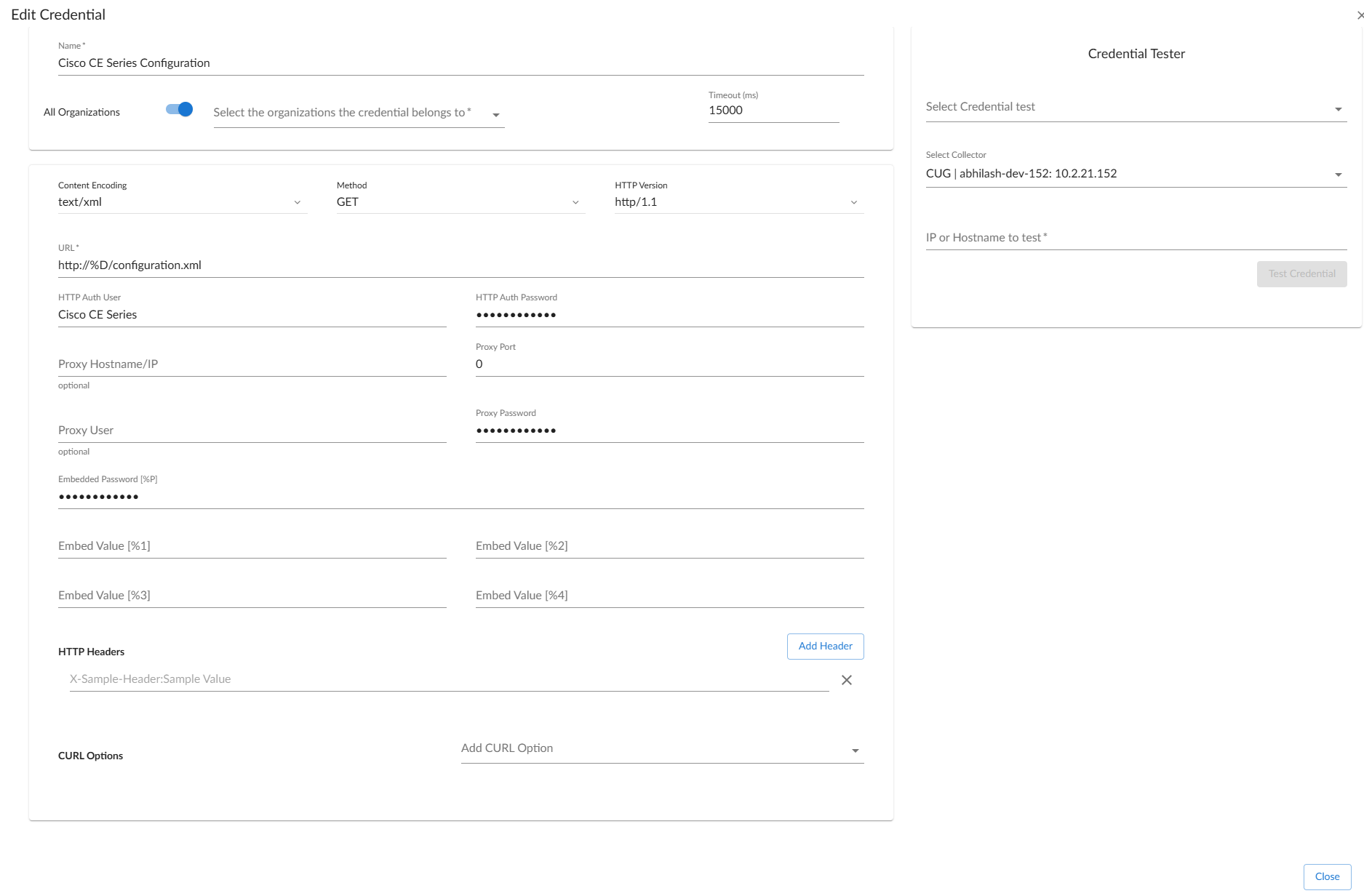Expand the HTTP Version dropdown
The image size is (1364, 896).
pyautogui.click(x=738, y=202)
